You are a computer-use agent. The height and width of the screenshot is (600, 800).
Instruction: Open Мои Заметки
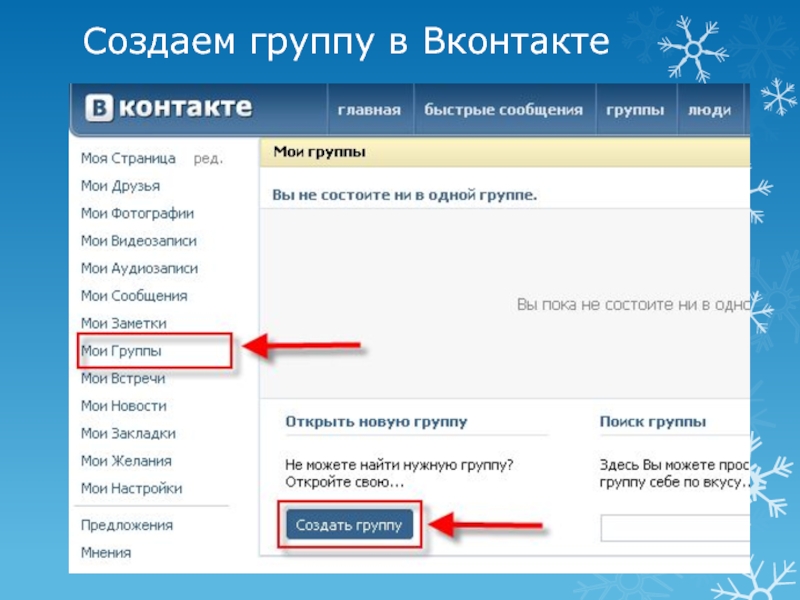(123, 323)
